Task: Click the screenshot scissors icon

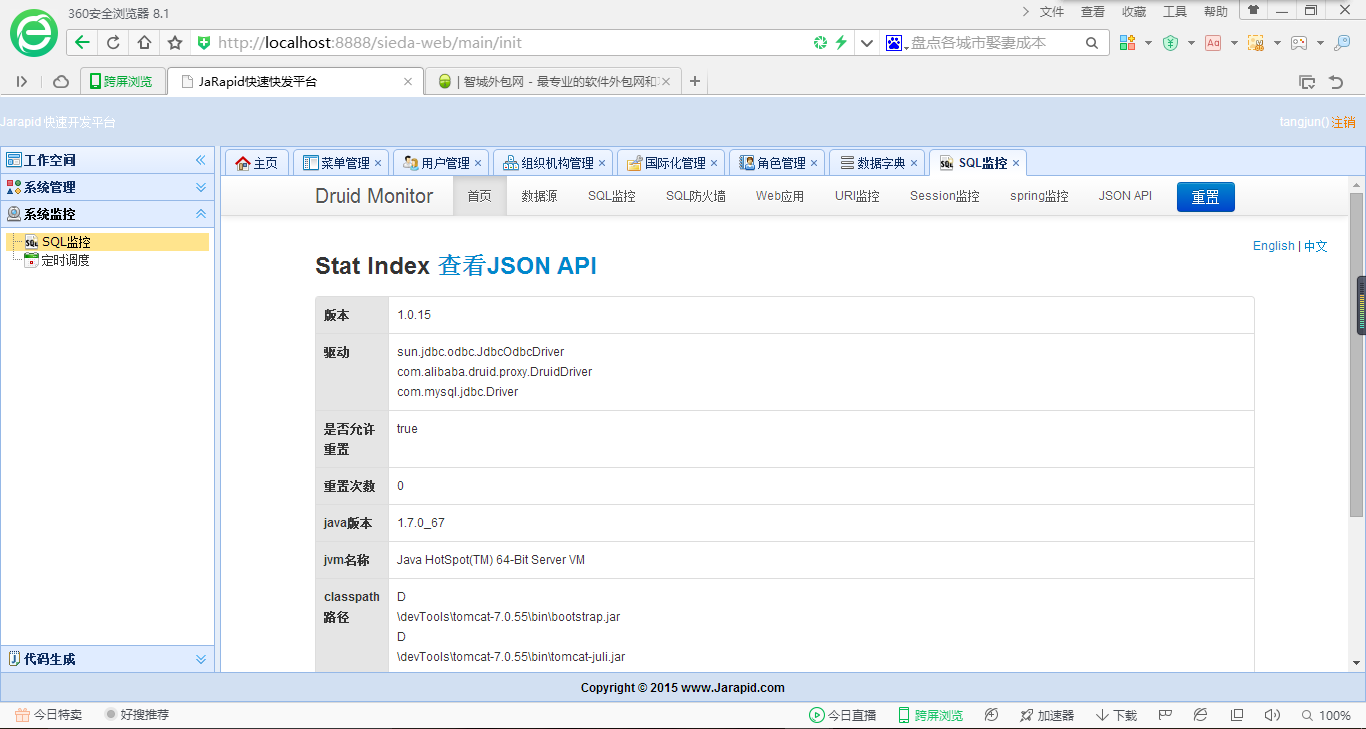Action: 1256,43
